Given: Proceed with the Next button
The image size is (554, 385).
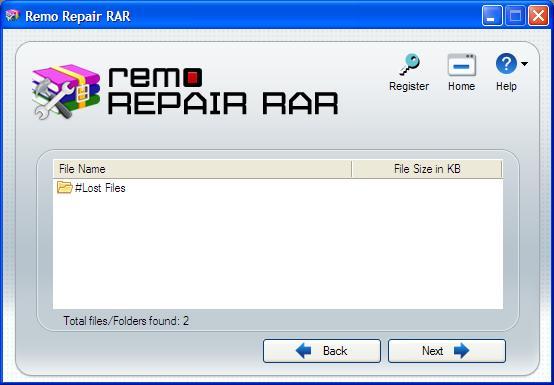Looking at the screenshot, I should pyautogui.click(x=447, y=351).
